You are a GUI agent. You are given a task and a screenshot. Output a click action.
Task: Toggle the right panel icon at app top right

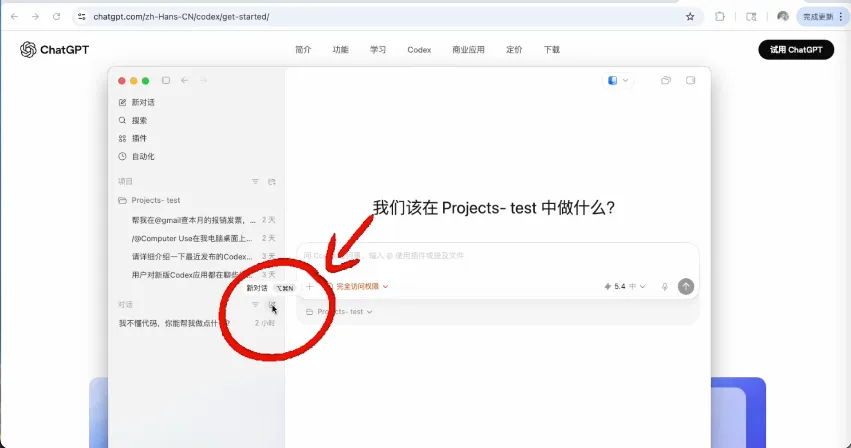pyautogui.click(x=690, y=80)
